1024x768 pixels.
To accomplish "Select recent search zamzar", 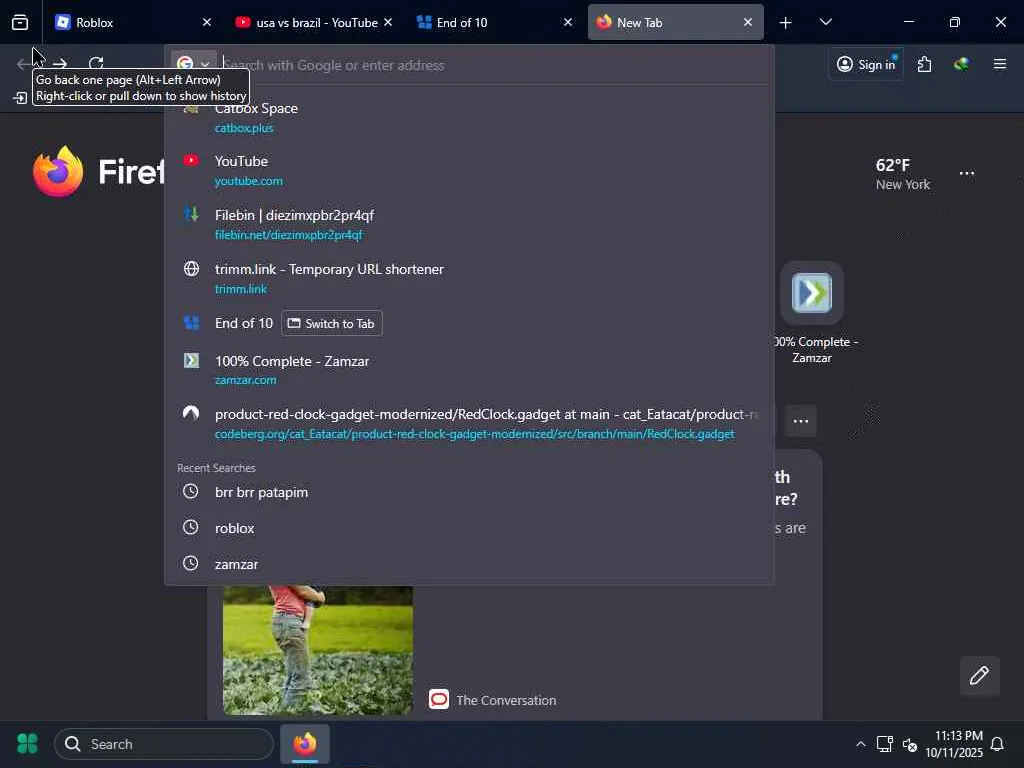I will tap(469, 564).
